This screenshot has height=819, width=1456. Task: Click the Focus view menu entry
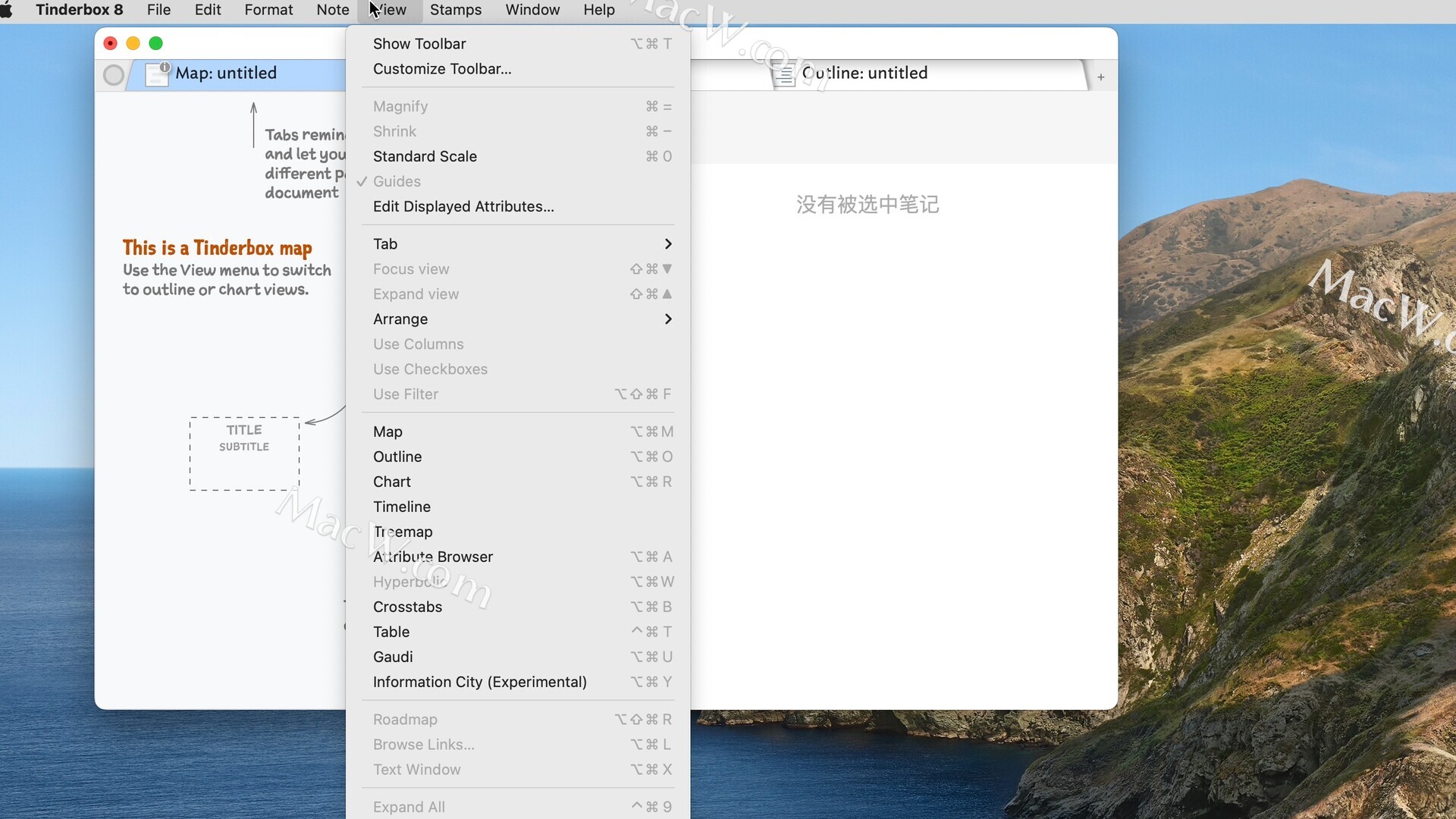click(518, 268)
